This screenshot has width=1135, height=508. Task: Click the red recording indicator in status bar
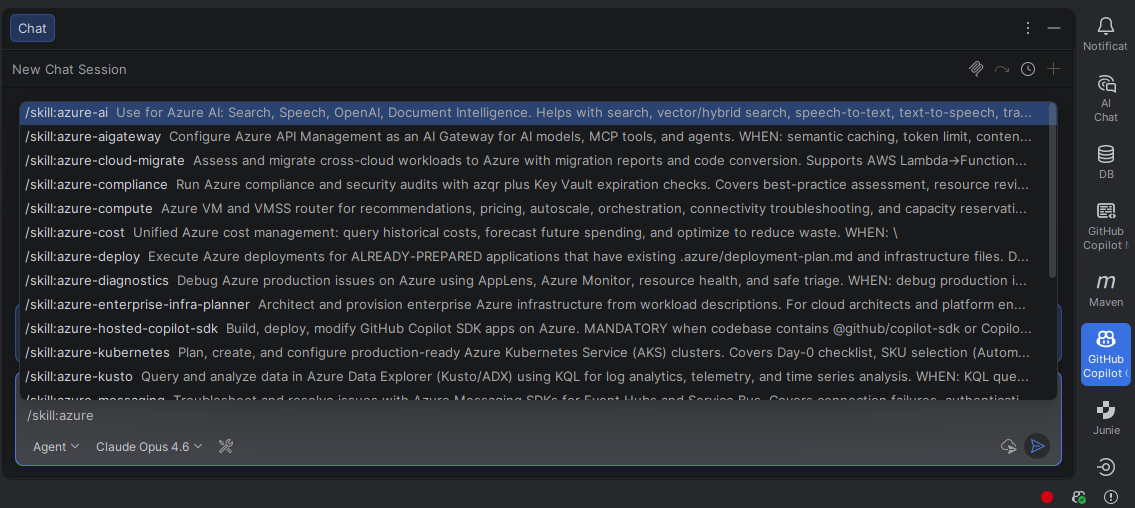1047,496
